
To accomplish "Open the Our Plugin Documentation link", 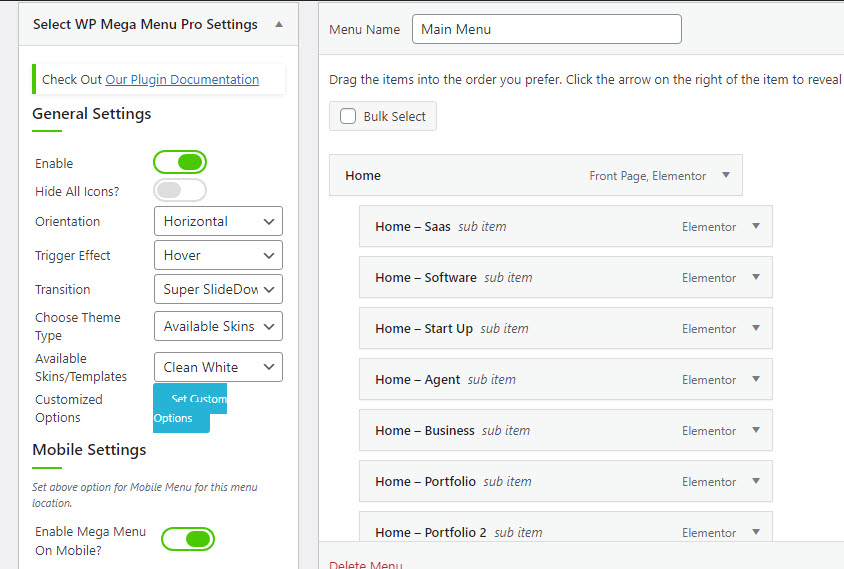I will [182, 80].
